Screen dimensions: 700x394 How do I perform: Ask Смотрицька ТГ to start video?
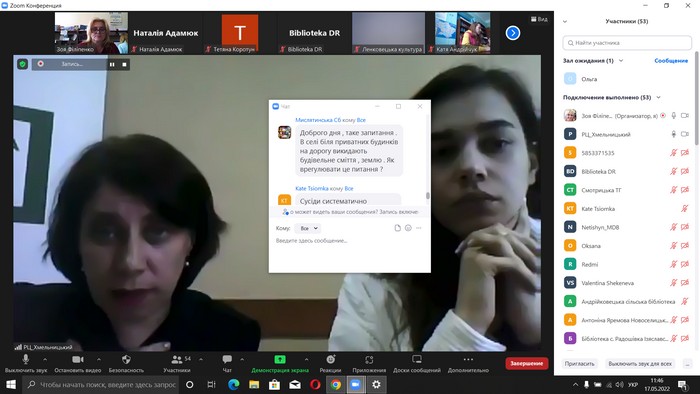685,190
